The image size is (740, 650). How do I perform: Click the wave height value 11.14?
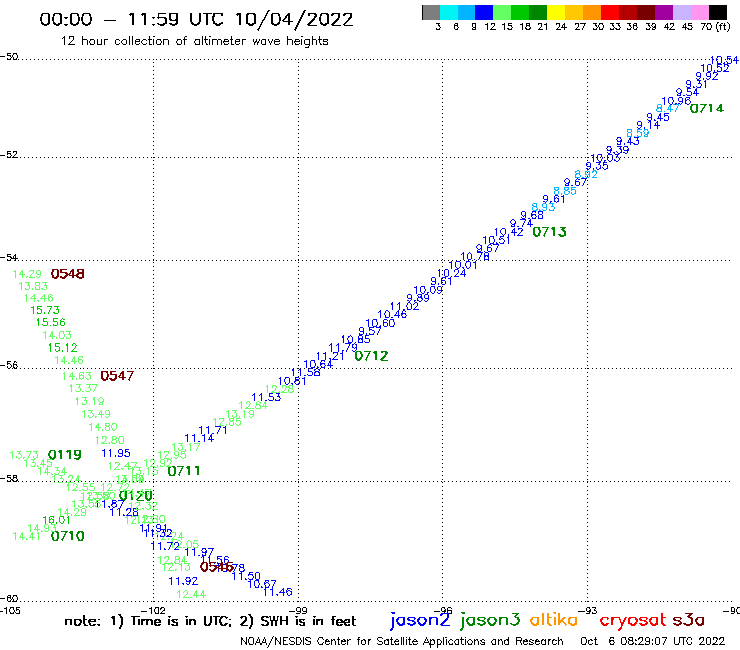pos(199,438)
